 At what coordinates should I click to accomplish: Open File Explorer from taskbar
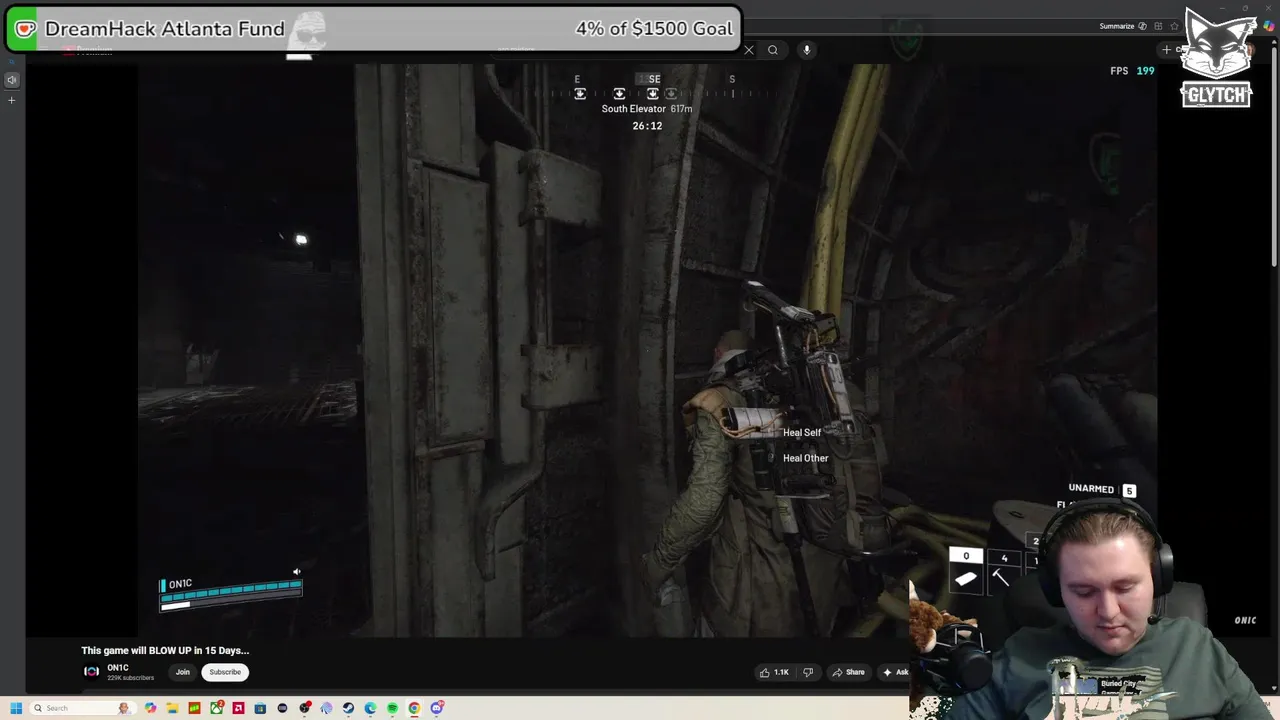point(172,708)
